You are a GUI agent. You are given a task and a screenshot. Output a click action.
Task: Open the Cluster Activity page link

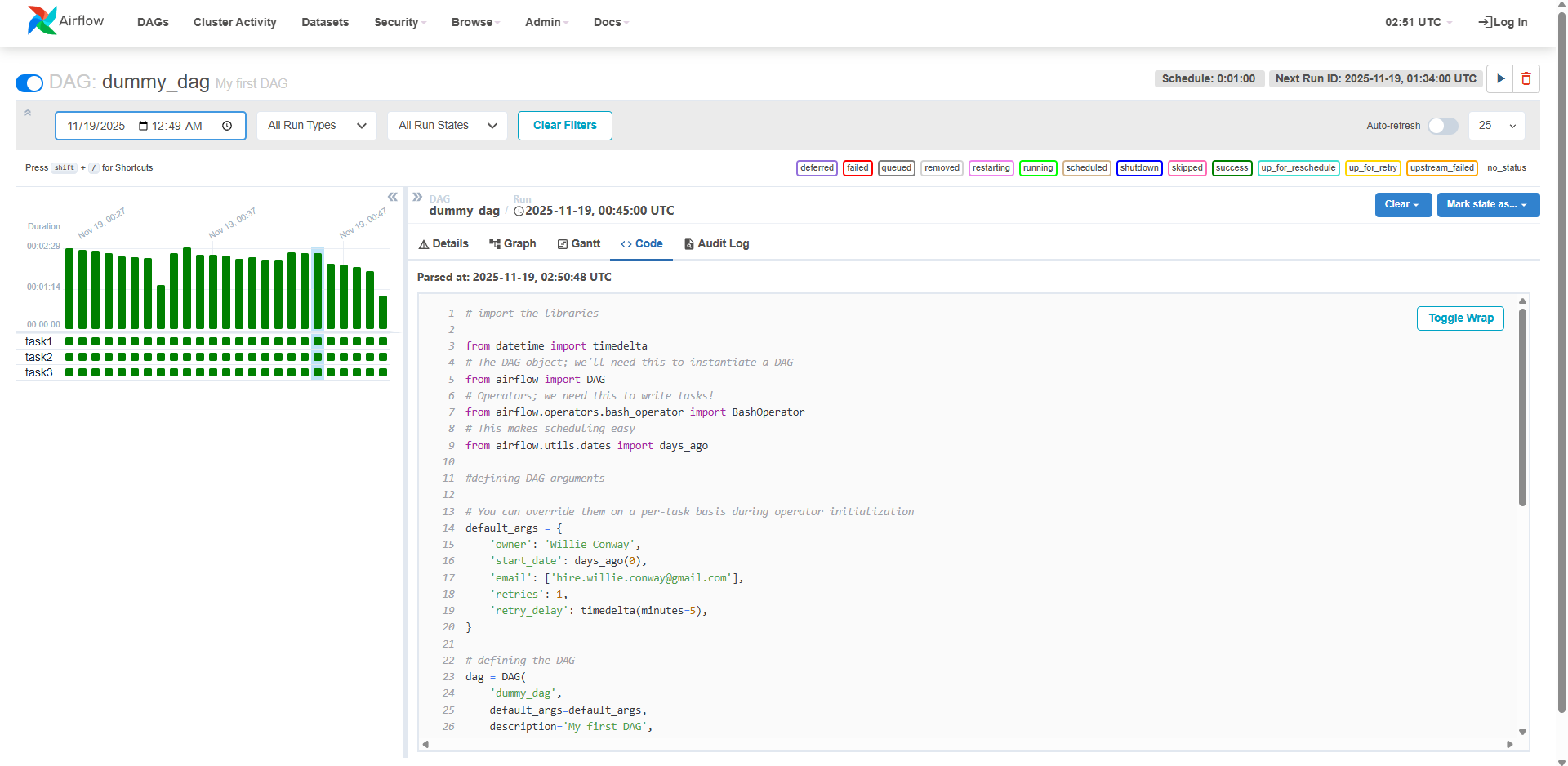coord(234,22)
